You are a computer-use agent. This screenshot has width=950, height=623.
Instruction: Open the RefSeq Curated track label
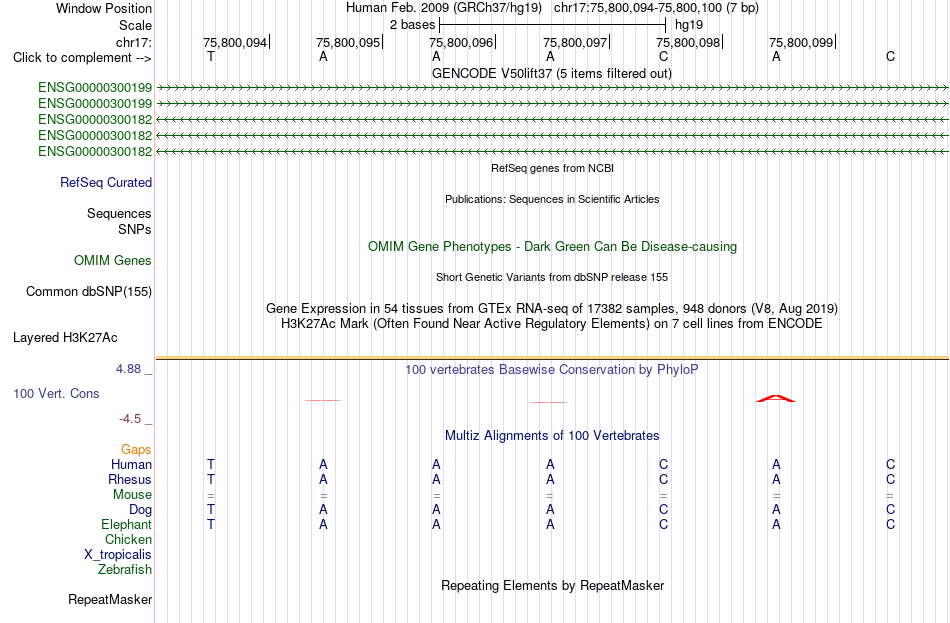click(x=105, y=182)
